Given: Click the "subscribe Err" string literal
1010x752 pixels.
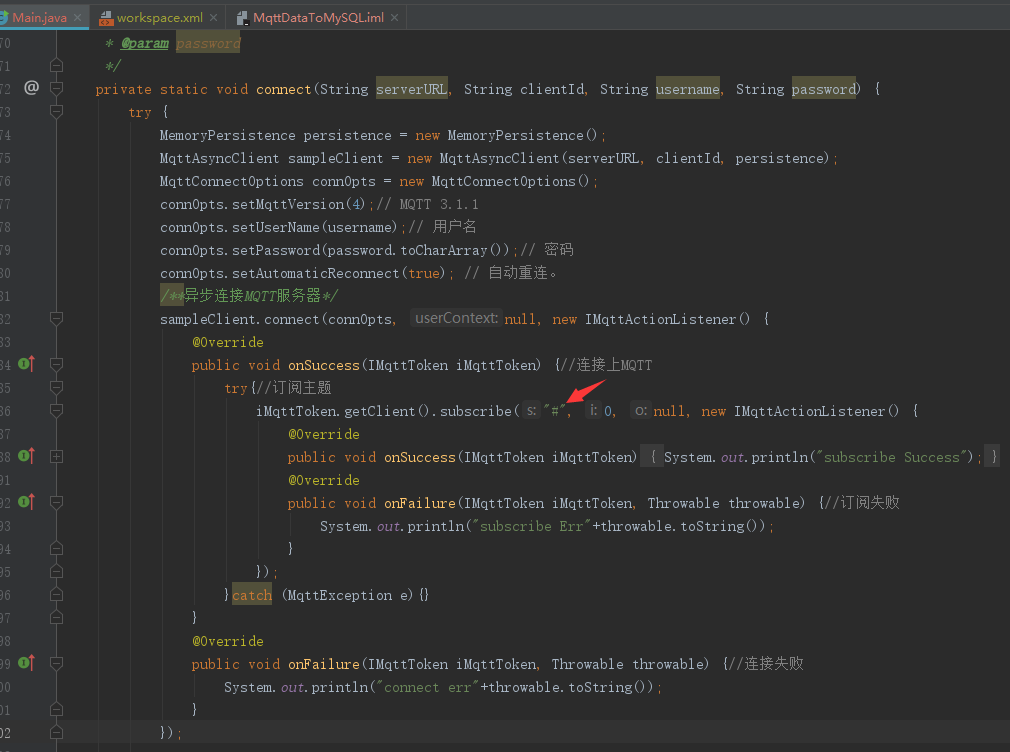Looking at the screenshot, I should point(531,526).
